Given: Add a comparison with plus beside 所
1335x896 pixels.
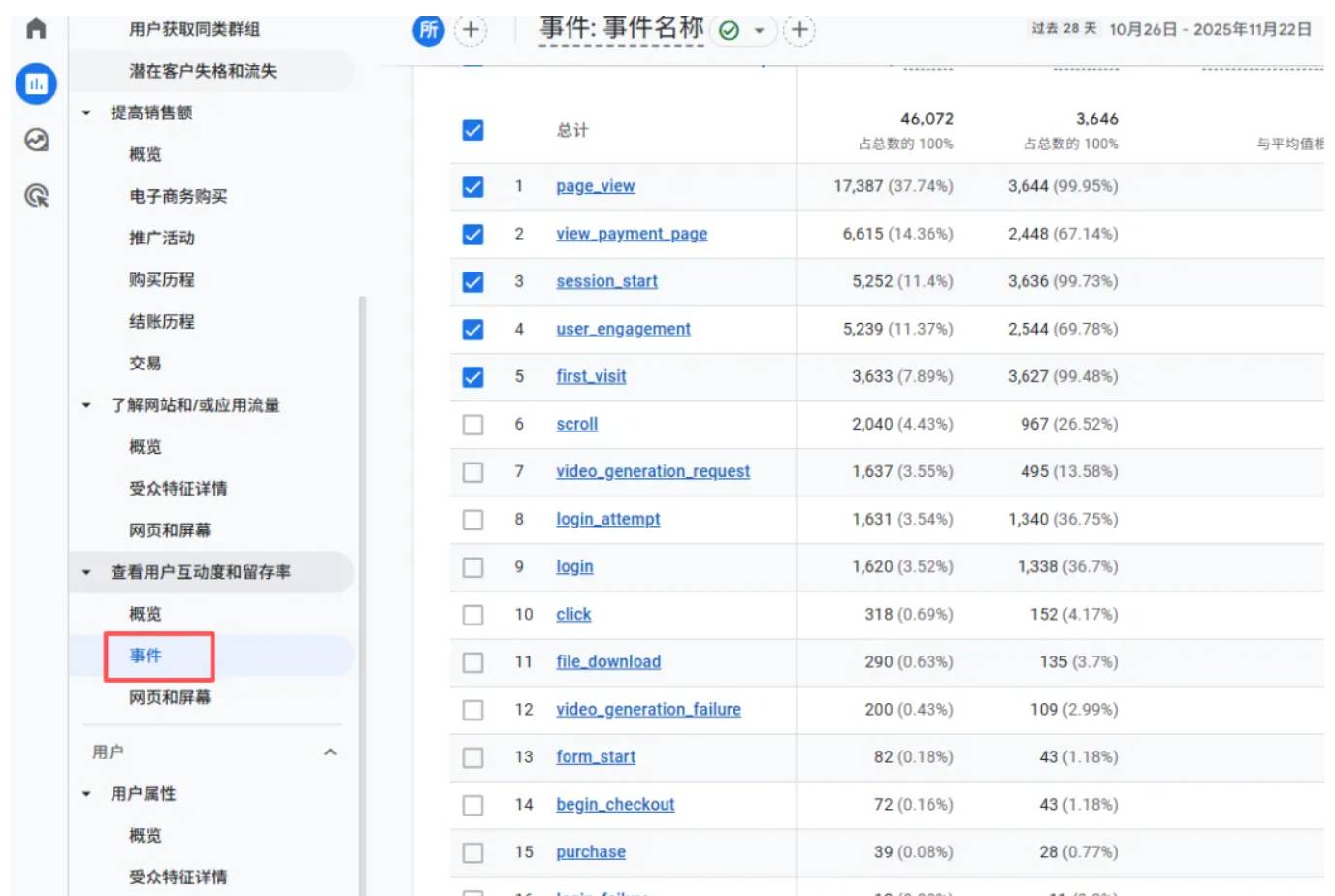Looking at the screenshot, I should (471, 30).
